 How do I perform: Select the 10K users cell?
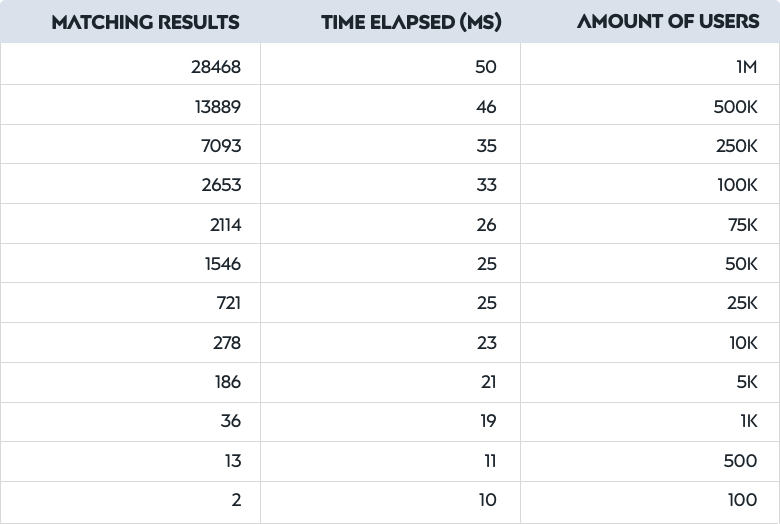click(x=650, y=342)
